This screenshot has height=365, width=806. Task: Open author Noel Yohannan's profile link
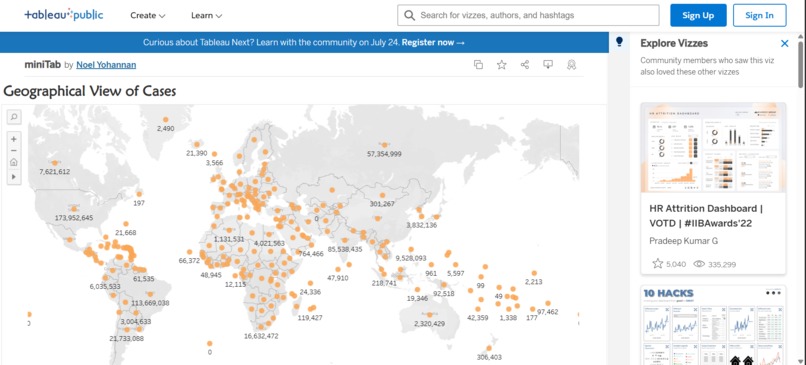(x=106, y=65)
